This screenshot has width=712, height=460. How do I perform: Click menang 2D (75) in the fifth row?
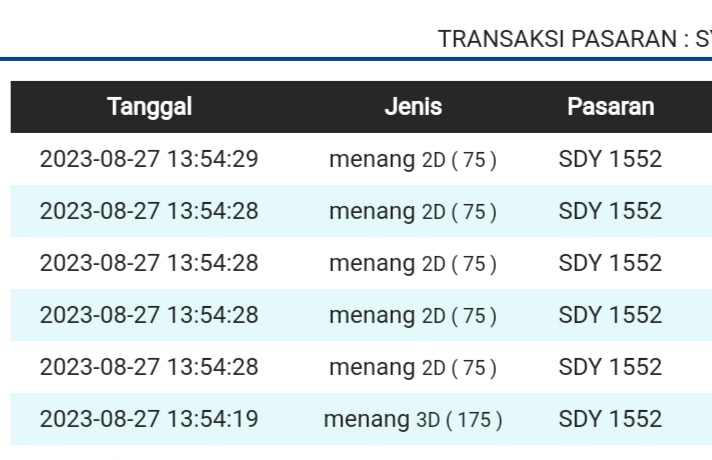click(x=413, y=367)
